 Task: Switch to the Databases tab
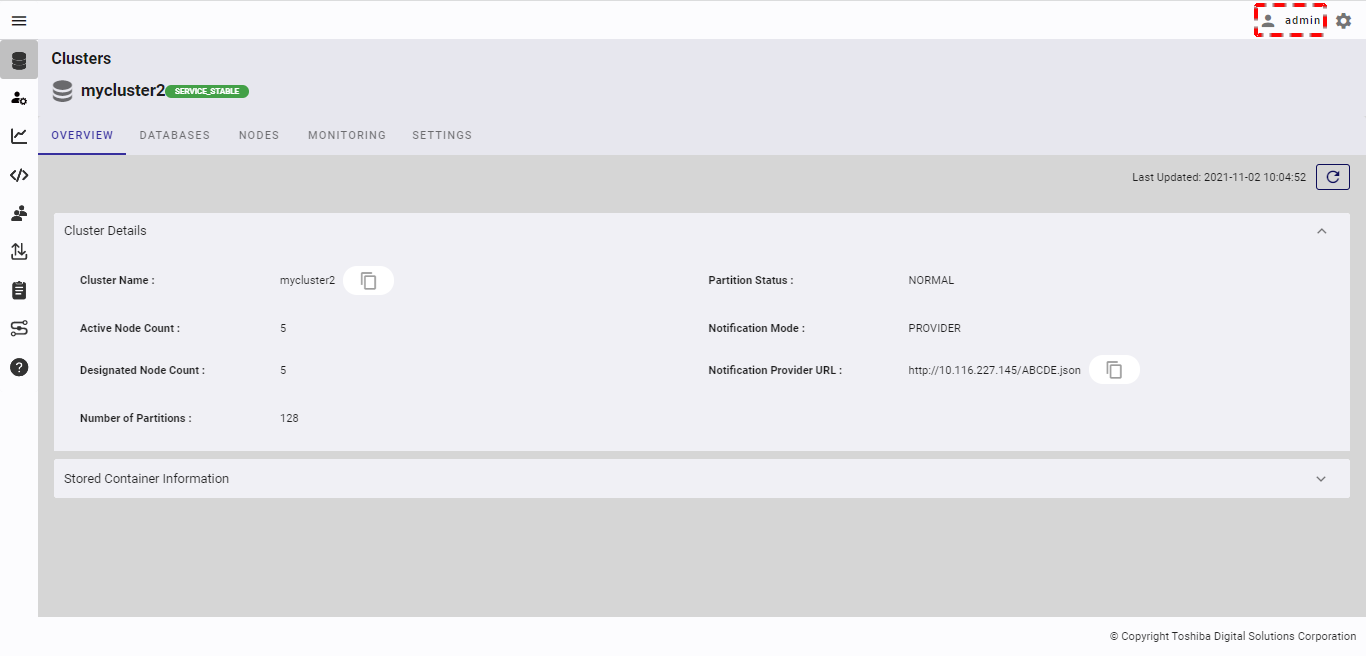(175, 135)
